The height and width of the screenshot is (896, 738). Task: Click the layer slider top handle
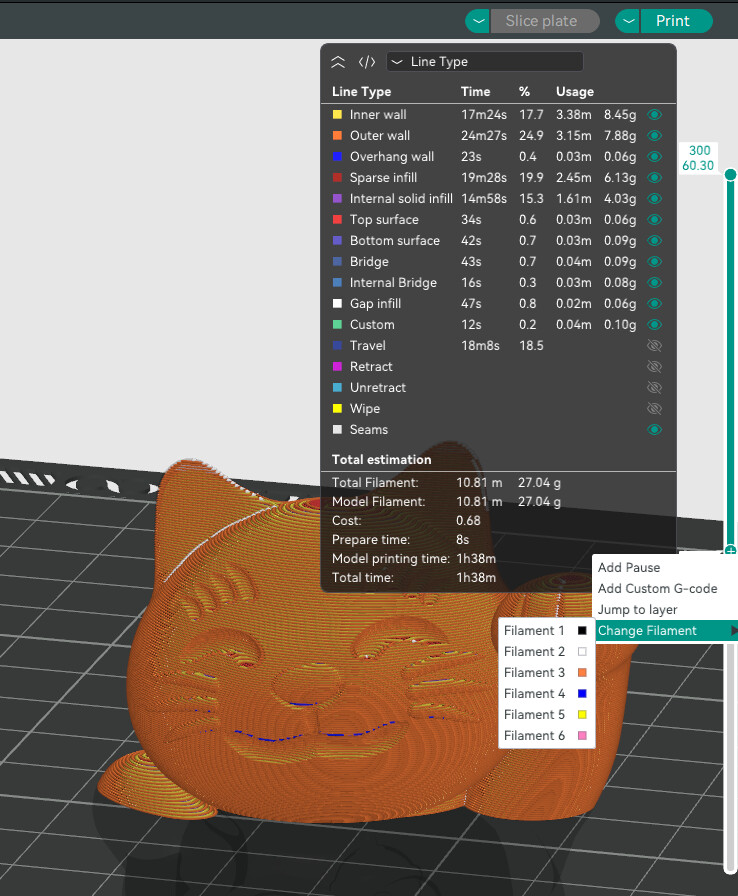[730, 174]
